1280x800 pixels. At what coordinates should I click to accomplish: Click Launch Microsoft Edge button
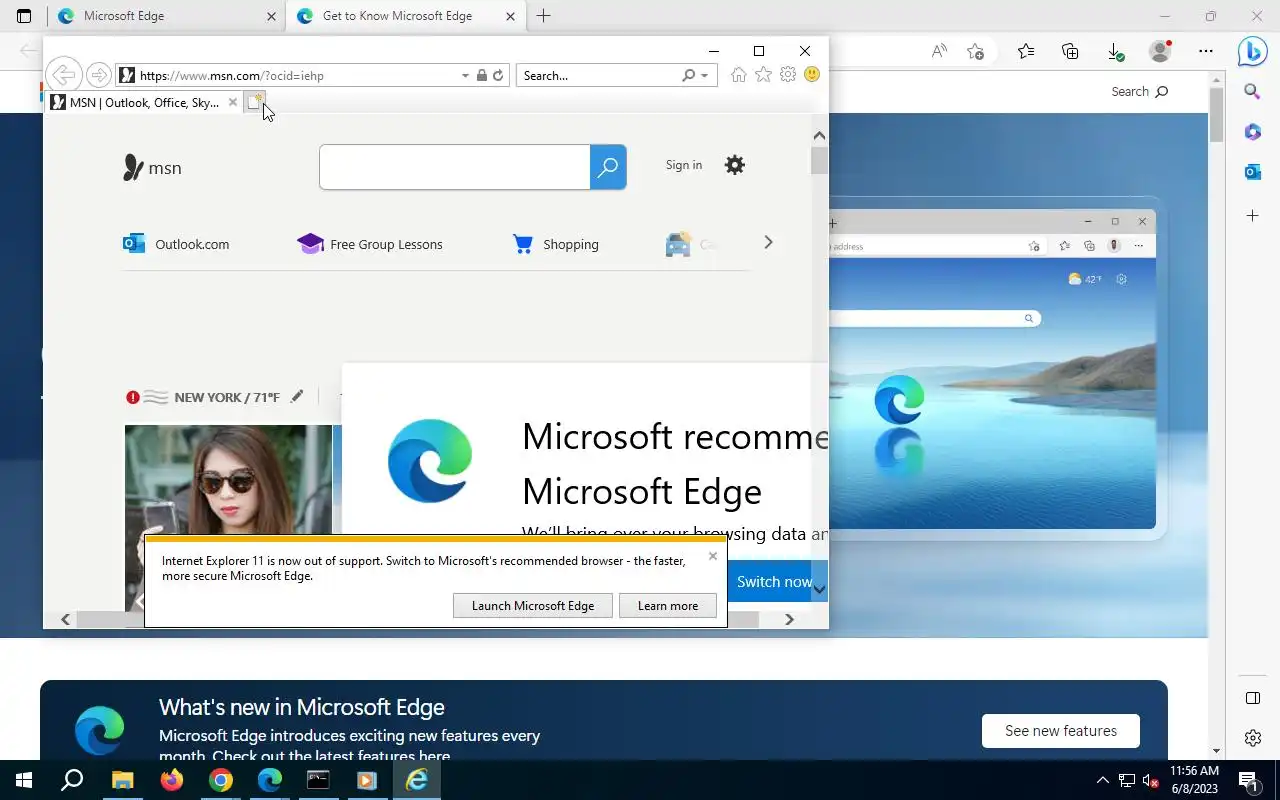click(x=533, y=605)
